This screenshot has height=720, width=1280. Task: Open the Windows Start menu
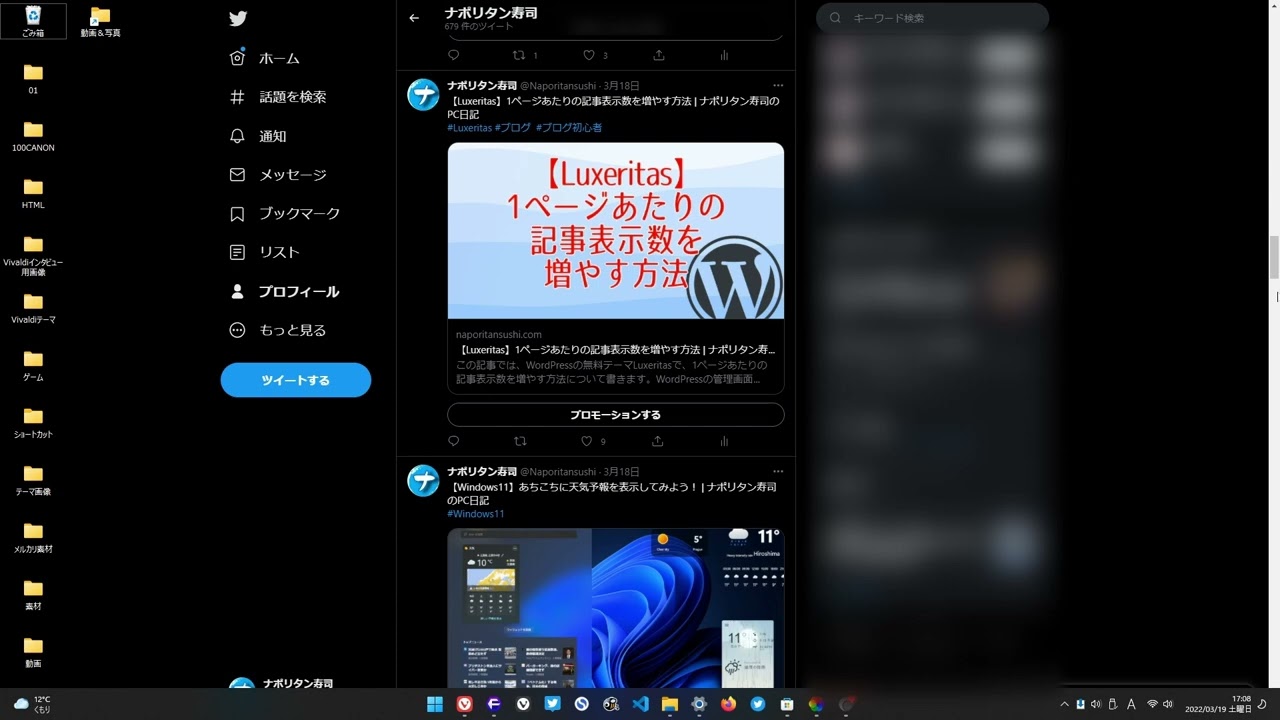(435, 704)
